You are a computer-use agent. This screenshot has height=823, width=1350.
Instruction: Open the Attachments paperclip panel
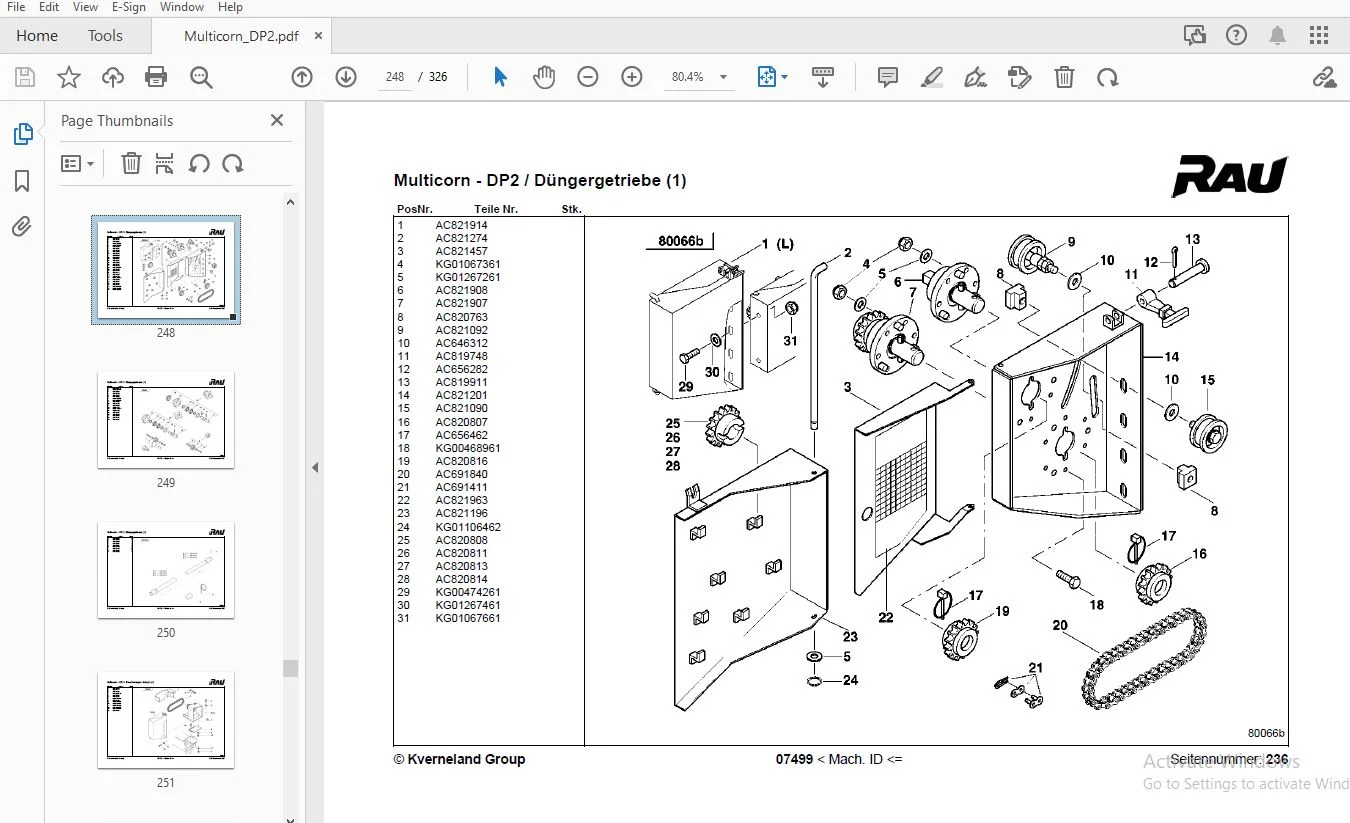(x=22, y=227)
